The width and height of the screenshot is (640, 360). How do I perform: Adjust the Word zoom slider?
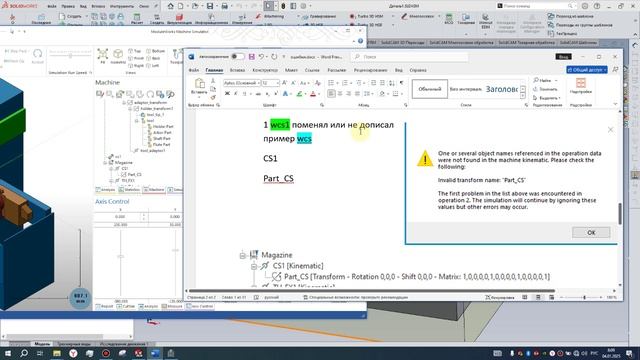584,298
